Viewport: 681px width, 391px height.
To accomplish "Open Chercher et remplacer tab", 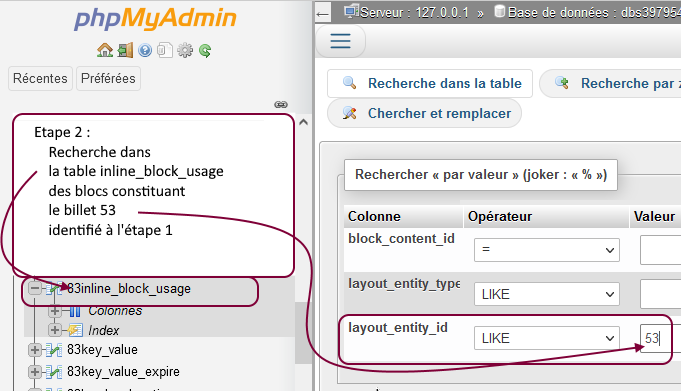I will [x=424, y=113].
